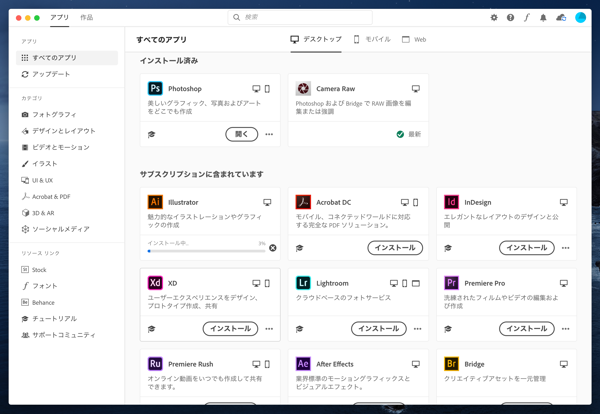Screen dimensions: 600x414
Task: Open the ビデオとモーション category
Action: tap(55, 147)
